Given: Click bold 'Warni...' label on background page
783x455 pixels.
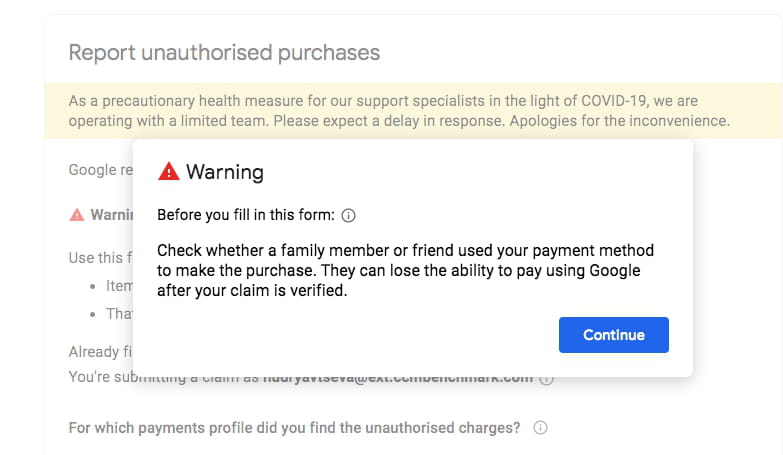Looking at the screenshot, I should tap(111, 214).
